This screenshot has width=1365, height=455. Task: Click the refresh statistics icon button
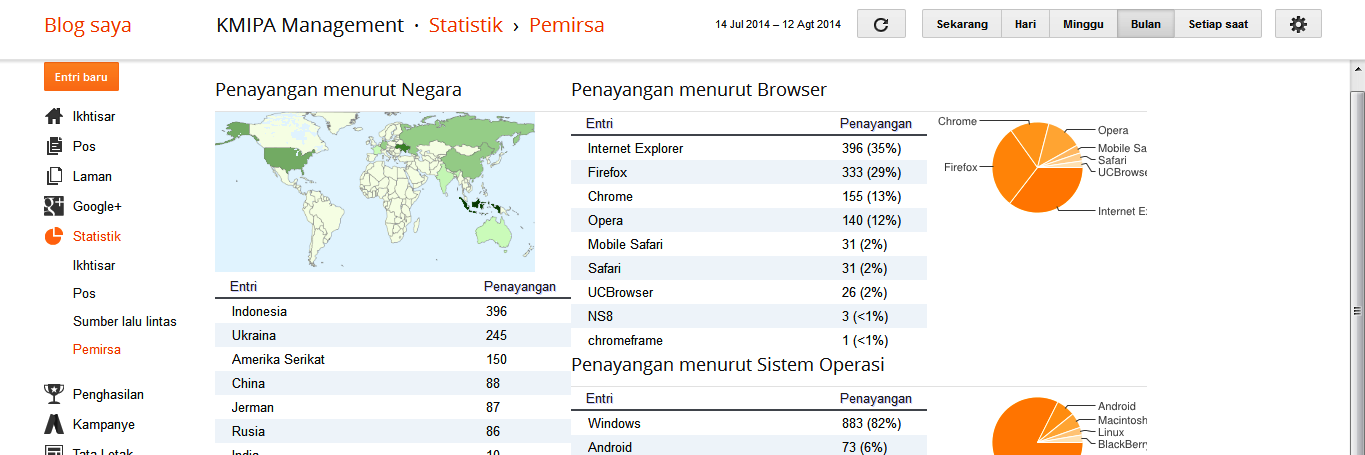[x=881, y=24]
